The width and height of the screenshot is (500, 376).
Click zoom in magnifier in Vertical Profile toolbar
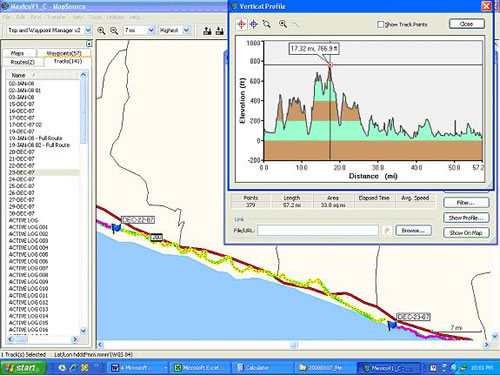point(283,24)
